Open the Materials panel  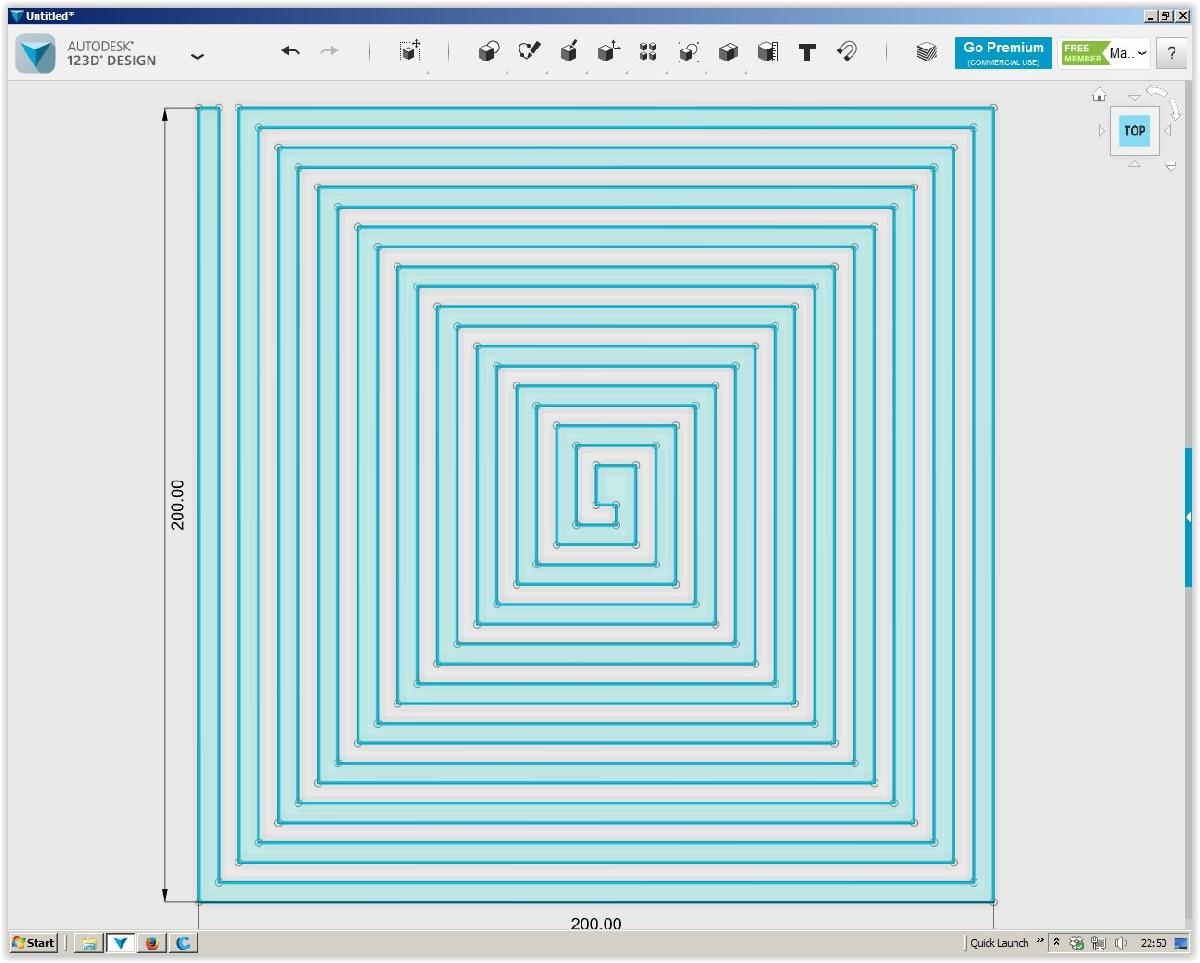(x=926, y=53)
